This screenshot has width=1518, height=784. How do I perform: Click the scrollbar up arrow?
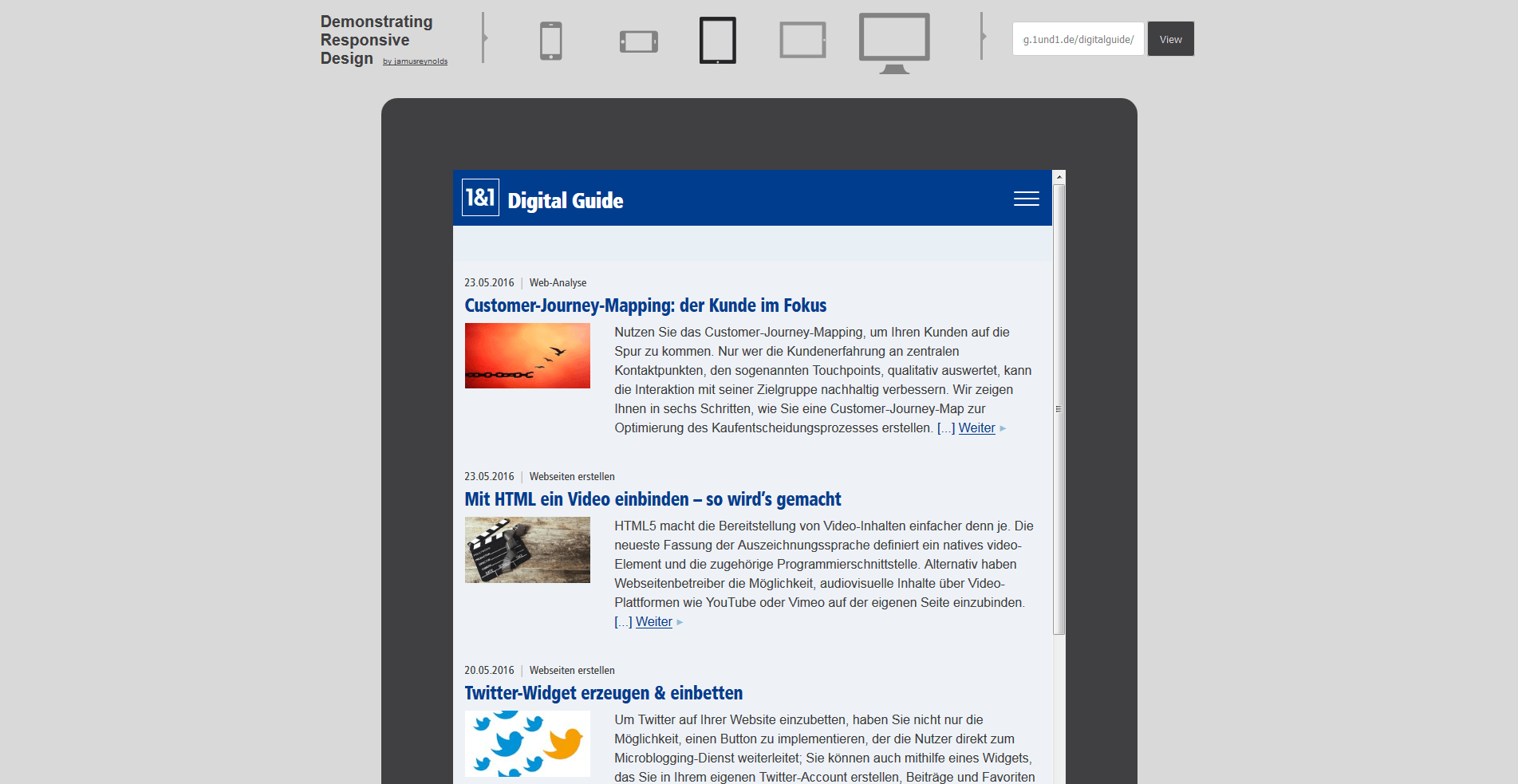point(1059,177)
